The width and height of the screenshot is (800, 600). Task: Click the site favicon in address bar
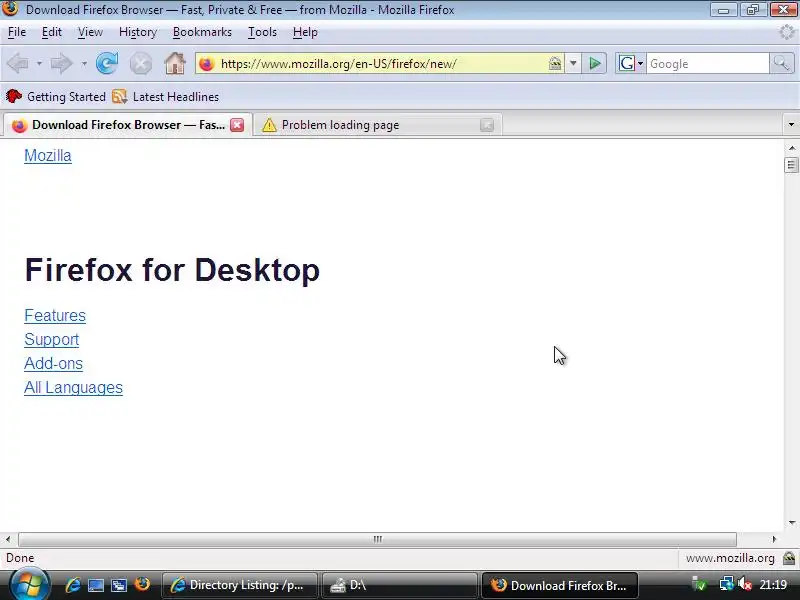(x=207, y=64)
